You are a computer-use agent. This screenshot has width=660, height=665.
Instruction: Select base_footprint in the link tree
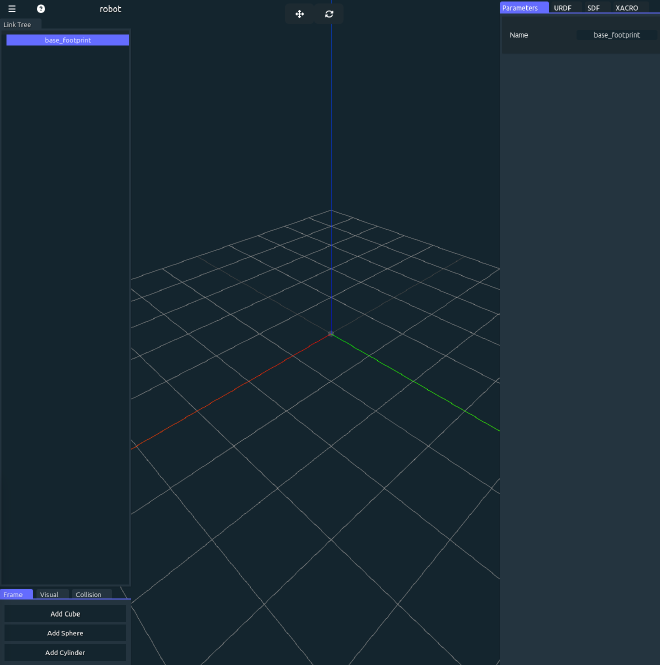(x=67, y=40)
